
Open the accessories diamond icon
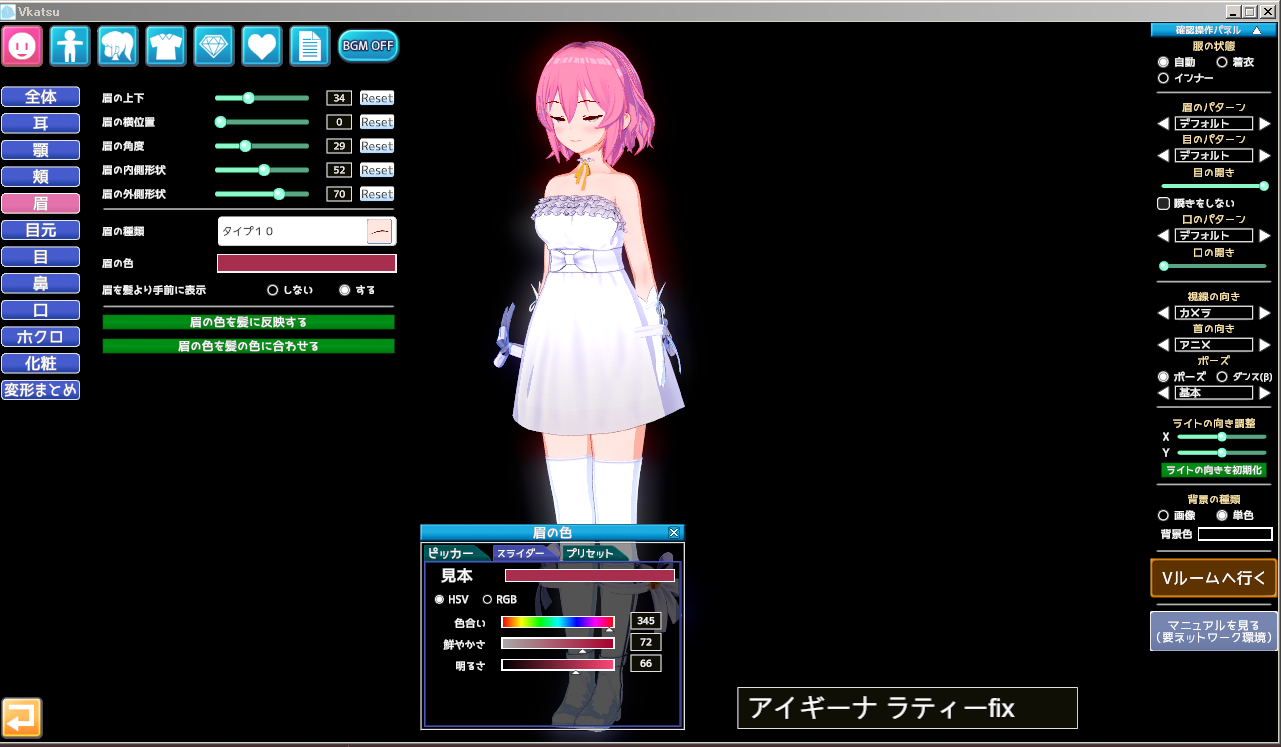tap(214, 45)
